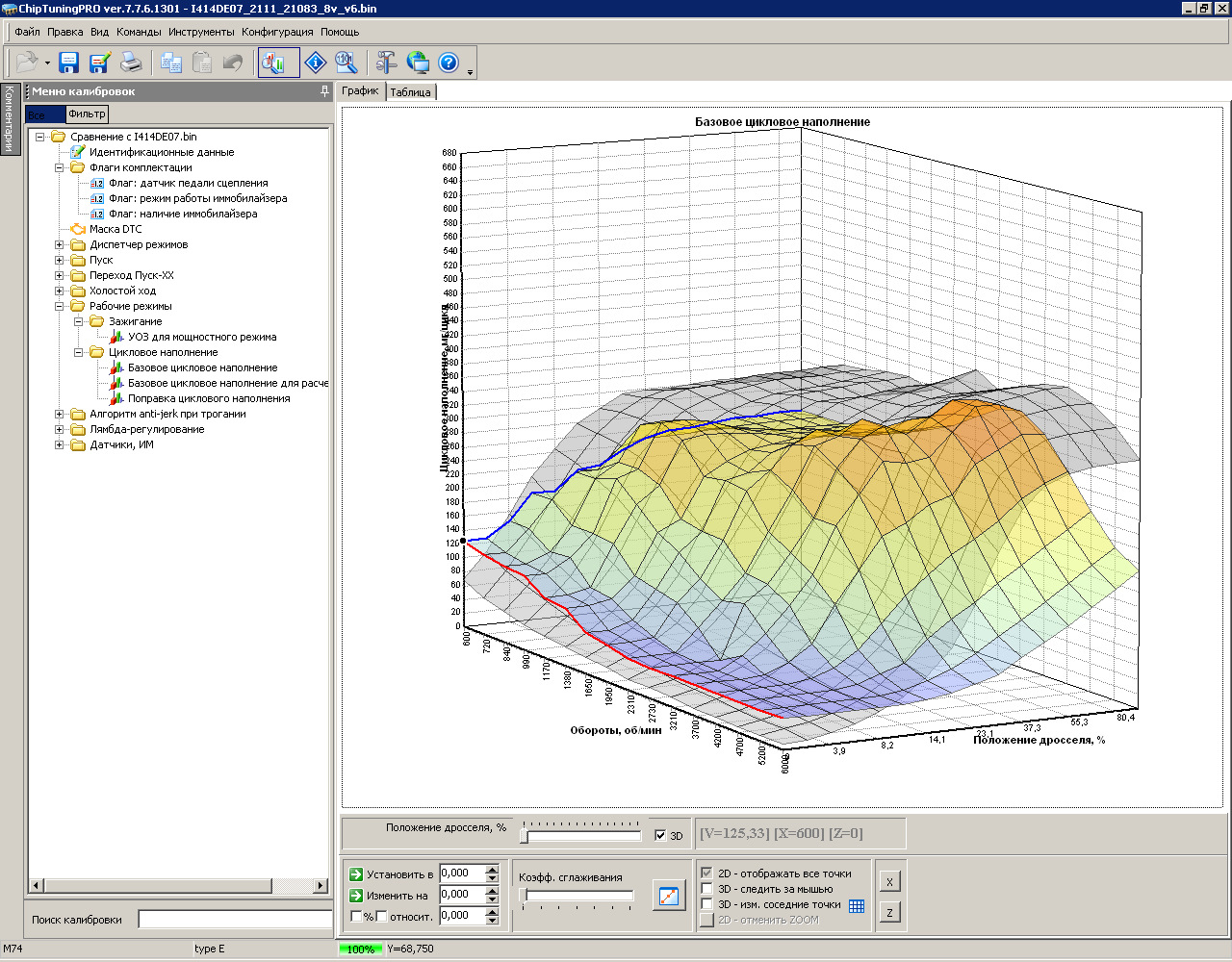1232x962 pixels.
Task: Click the Save floppy disk icon
Action: (69, 63)
